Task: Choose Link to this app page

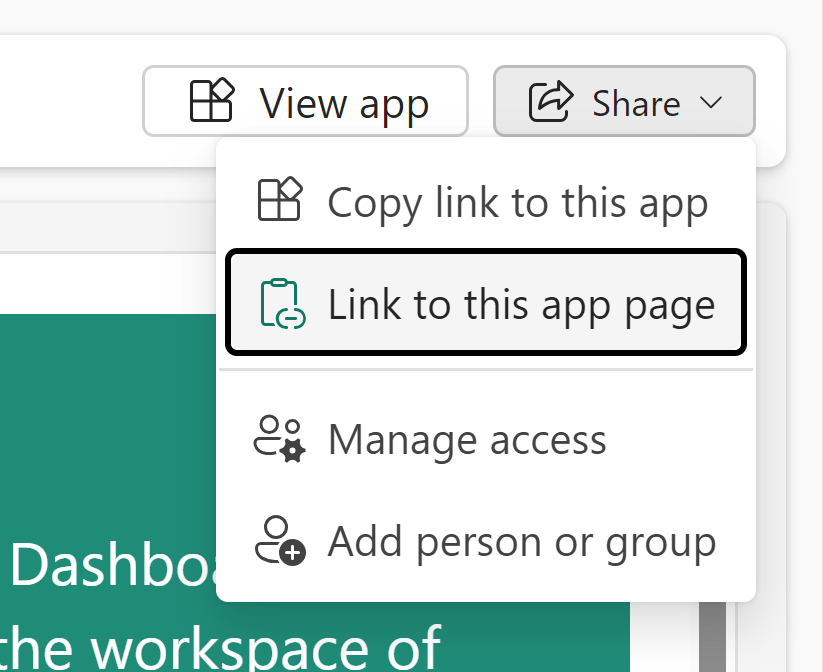Action: [x=520, y=304]
